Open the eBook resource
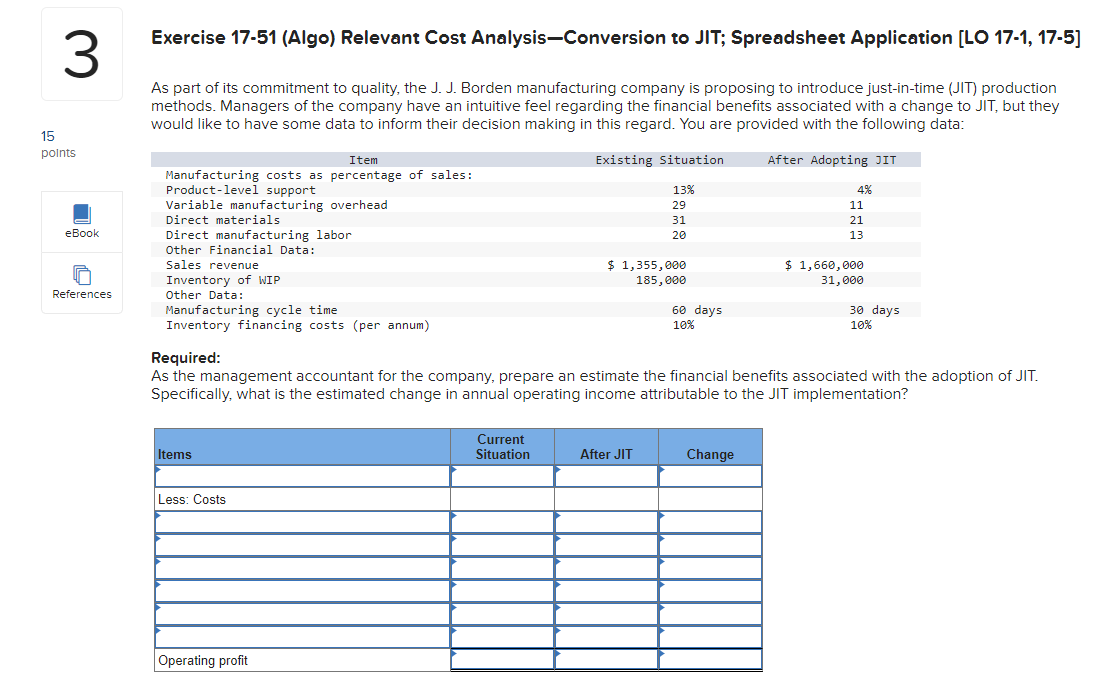Viewport: 1102px width, 678px height. (x=81, y=221)
